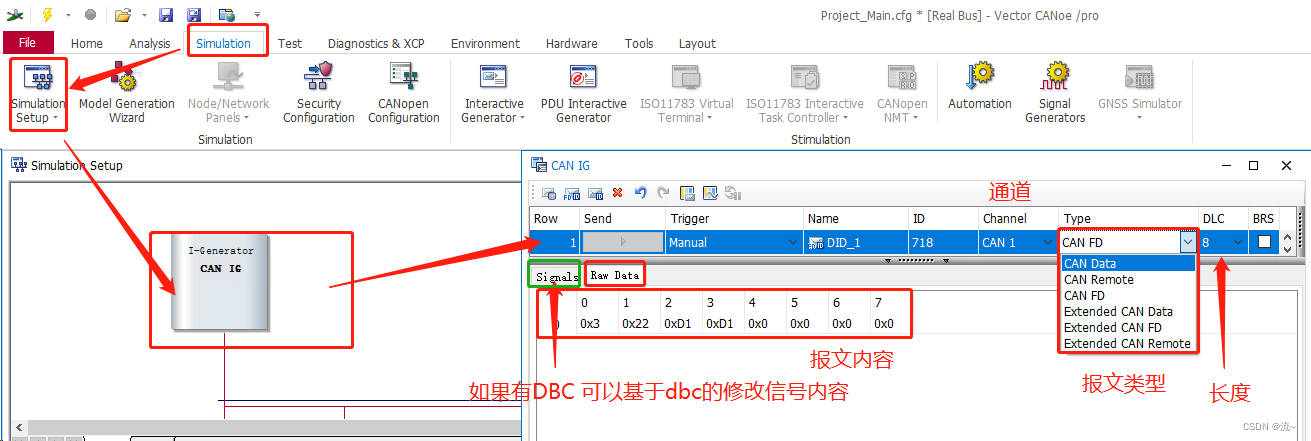Switch to Diagnostics & XCP tab

coord(376,43)
